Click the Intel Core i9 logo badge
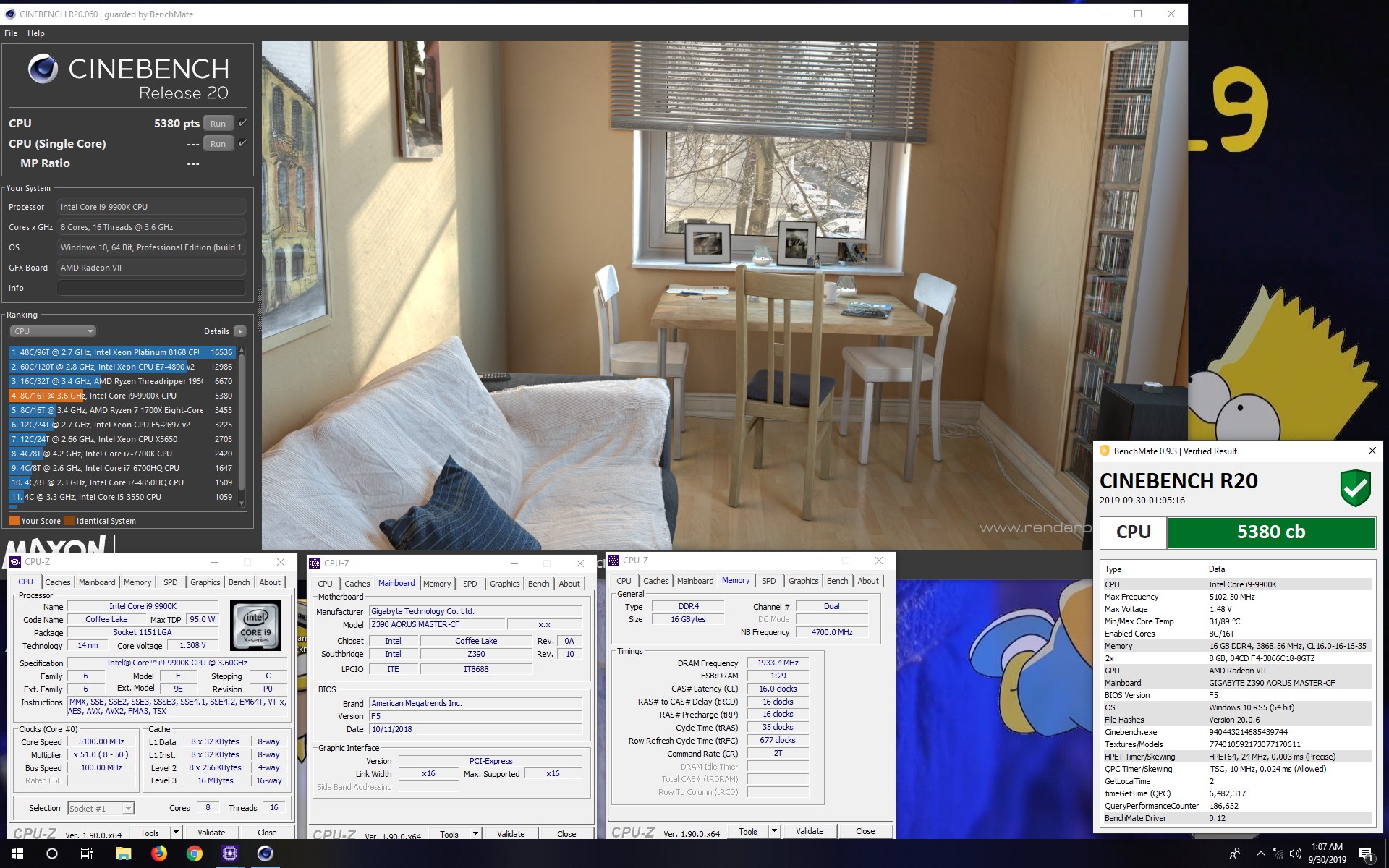 (x=255, y=625)
